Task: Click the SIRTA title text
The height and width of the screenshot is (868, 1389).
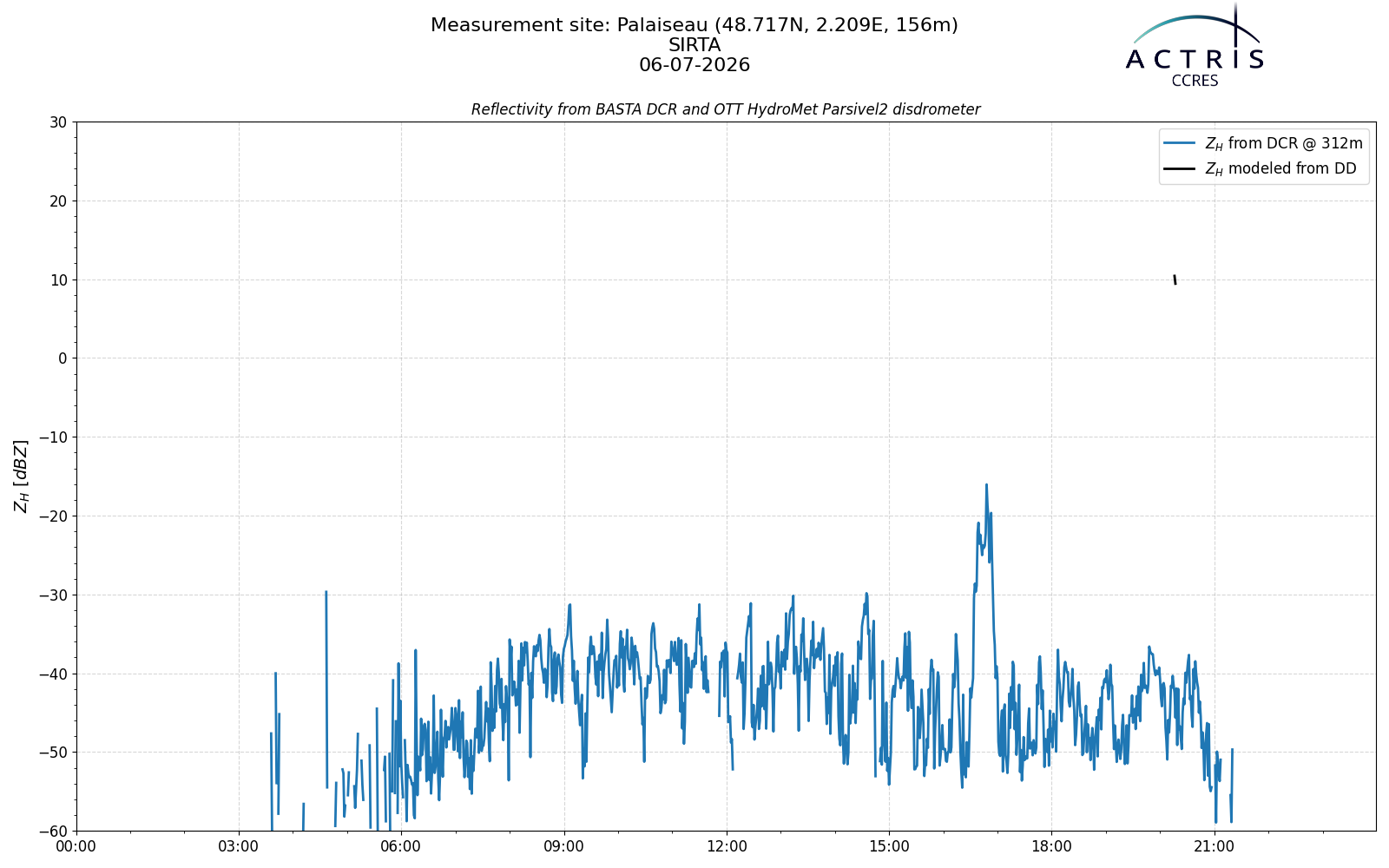Action: pos(694,45)
